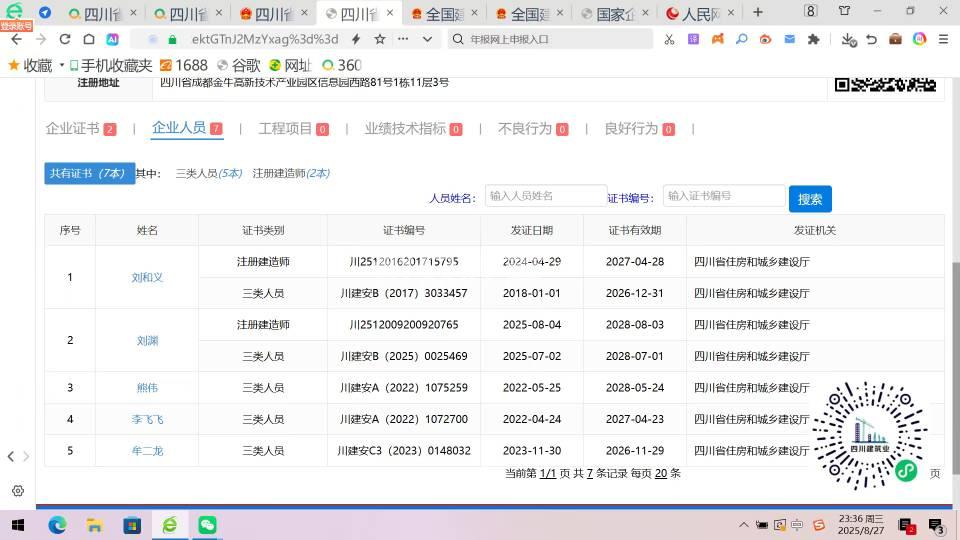The image size is (960, 540).
Task: Open the downloads icon in toolbar
Action: (x=847, y=39)
